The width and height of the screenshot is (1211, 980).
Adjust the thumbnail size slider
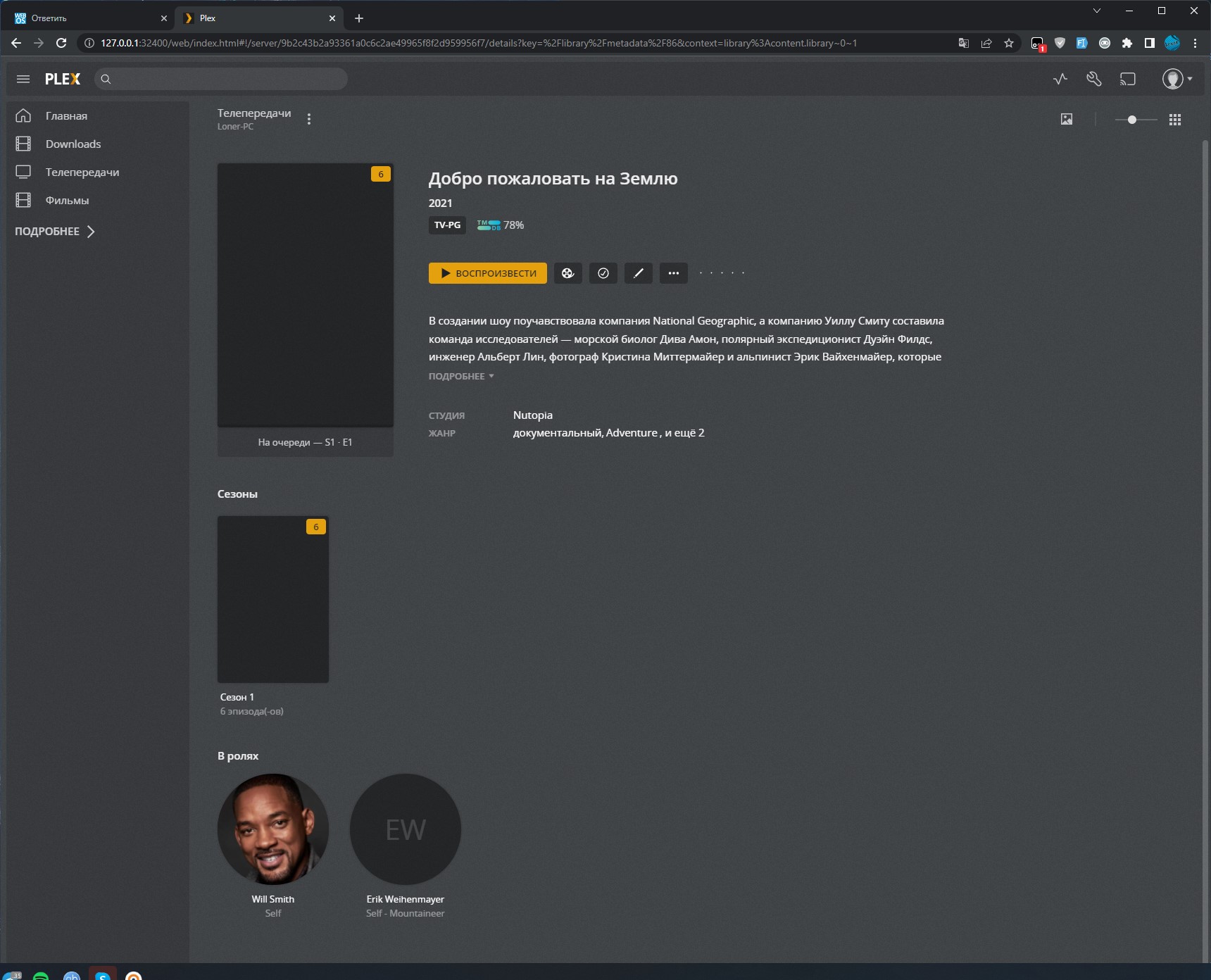coord(1132,120)
